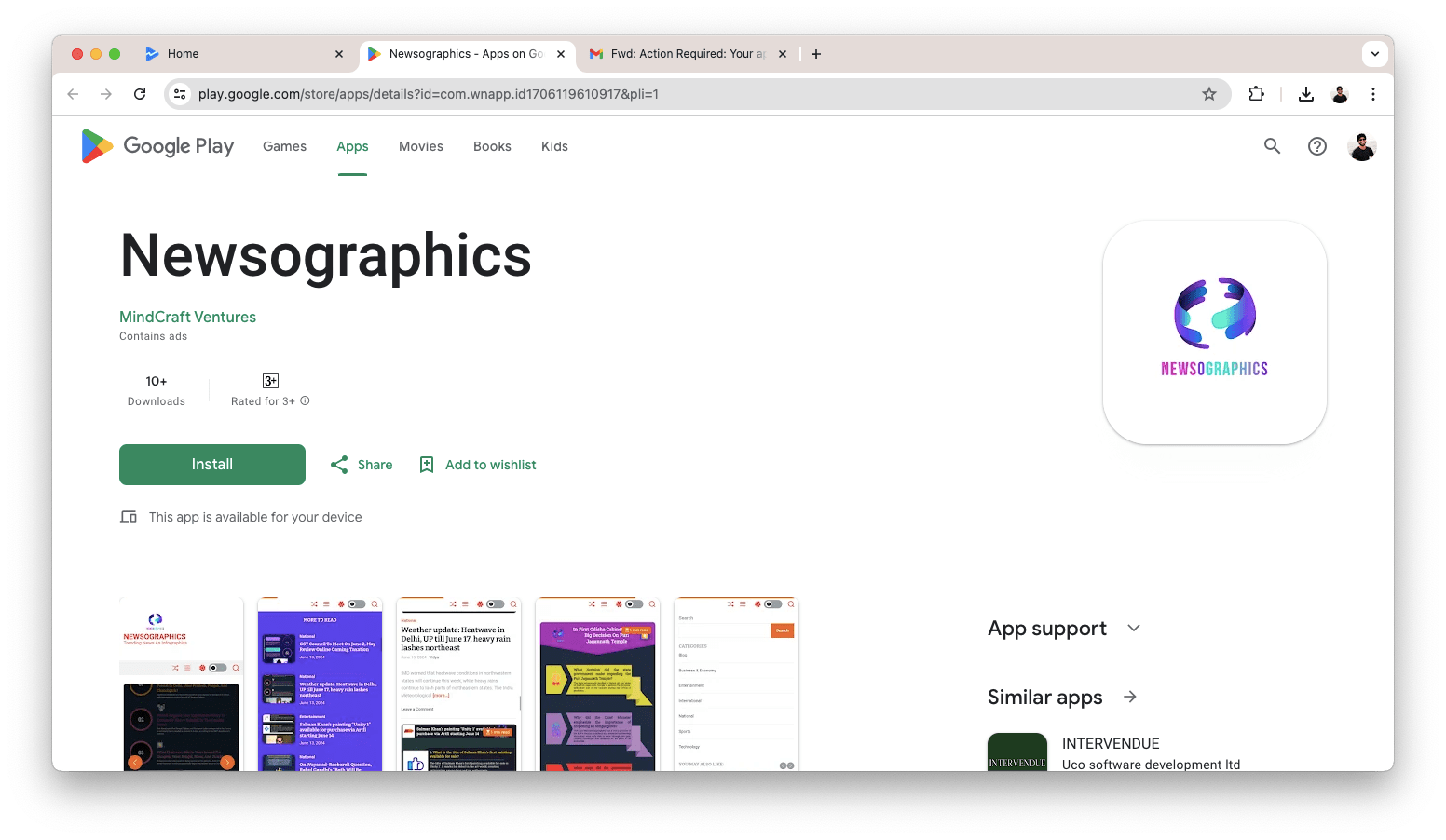
Task: Click the Google Play search icon
Action: [x=1272, y=146]
